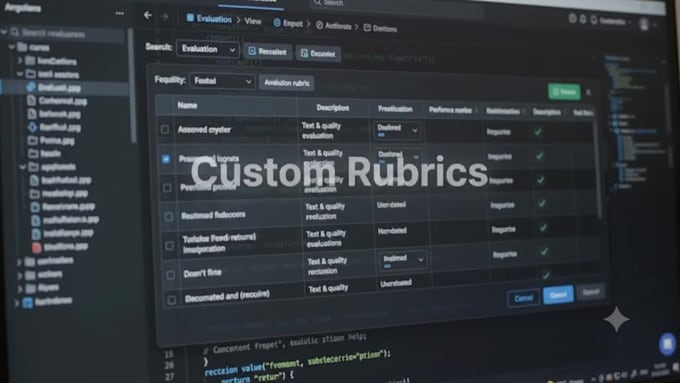Go back with the left arrow
This screenshot has height=383, width=680.
click(x=148, y=16)
